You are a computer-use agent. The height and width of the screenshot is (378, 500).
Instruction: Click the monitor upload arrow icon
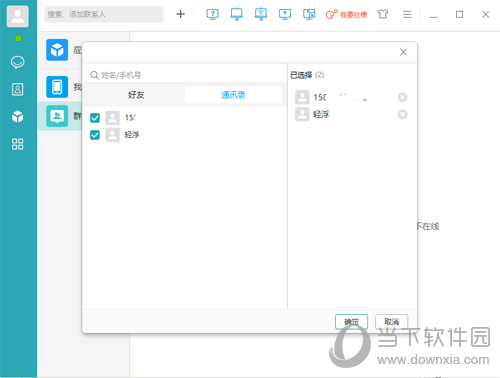pos(285,14)
